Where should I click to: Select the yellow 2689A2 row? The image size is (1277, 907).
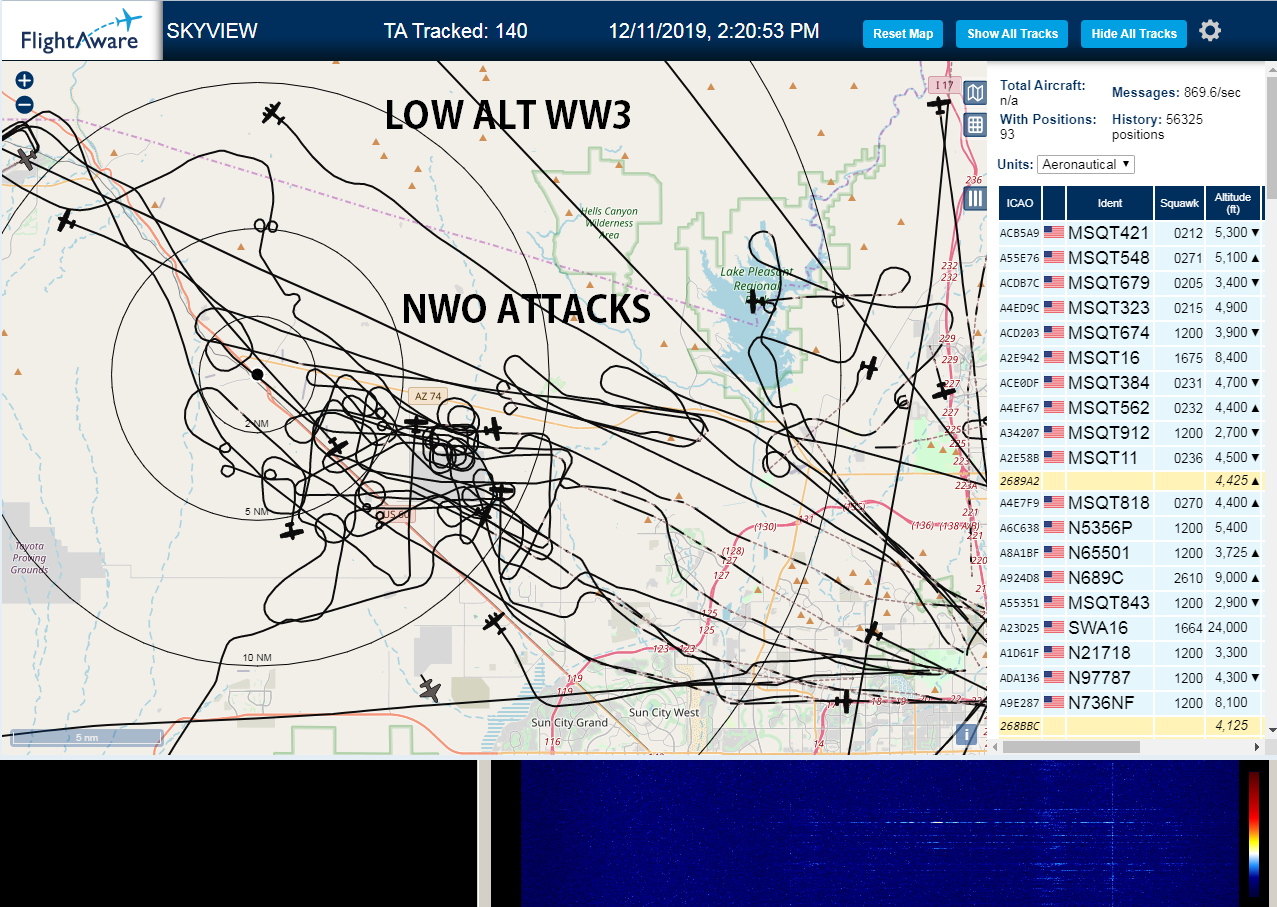[1131, 481]
